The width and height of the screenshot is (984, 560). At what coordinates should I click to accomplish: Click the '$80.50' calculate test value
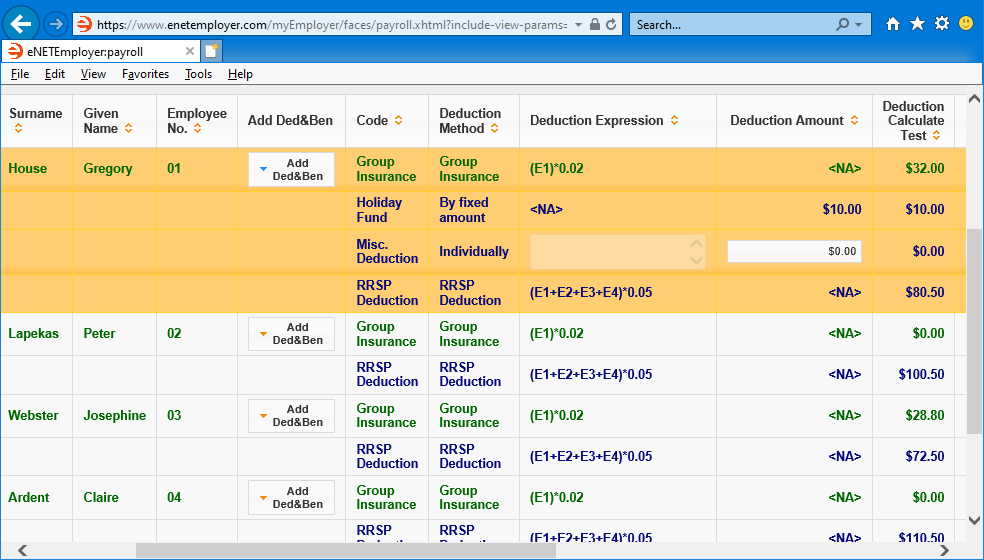coord(925,293)
